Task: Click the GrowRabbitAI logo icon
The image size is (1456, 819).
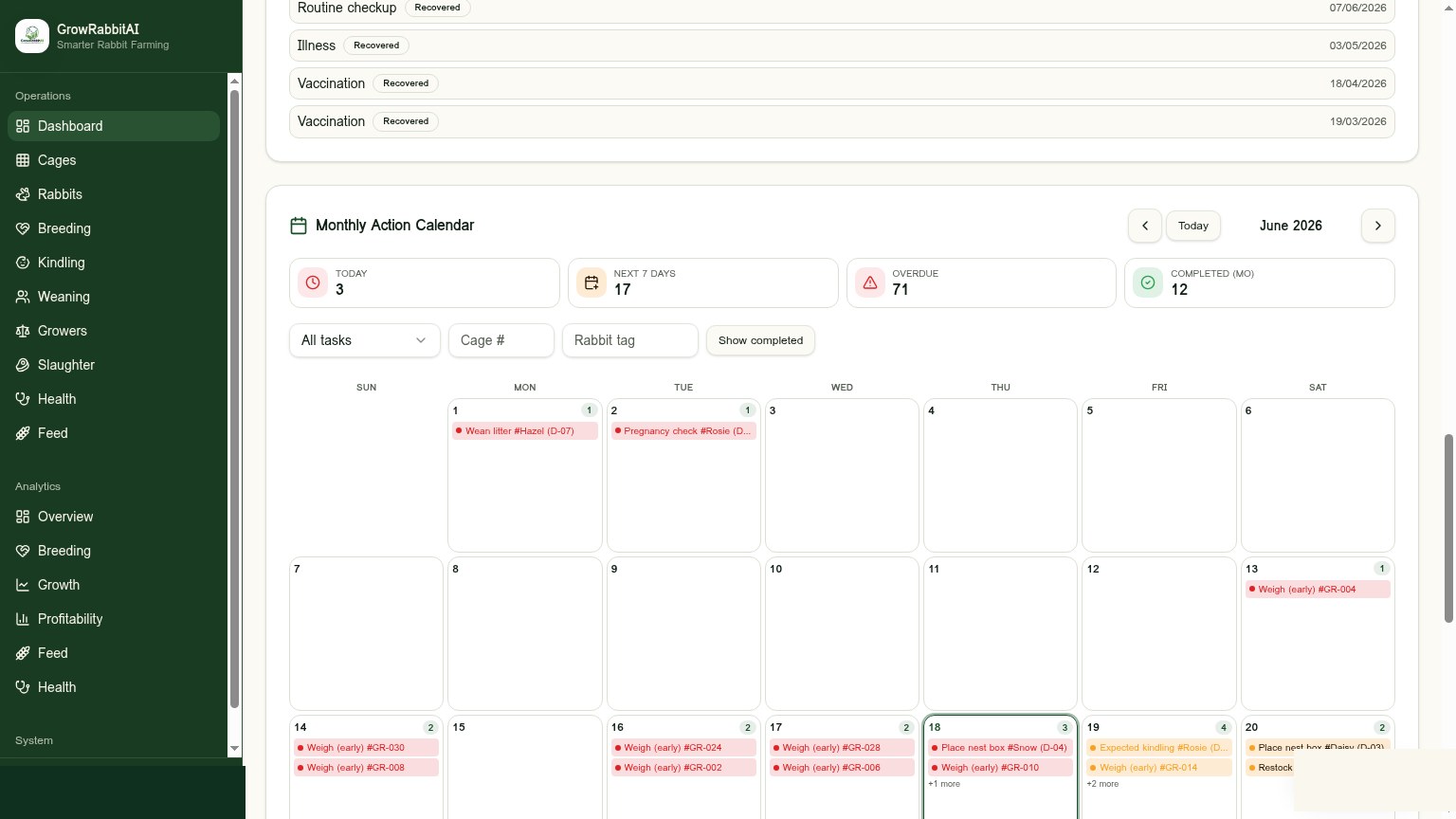Action: coord(32,36)
